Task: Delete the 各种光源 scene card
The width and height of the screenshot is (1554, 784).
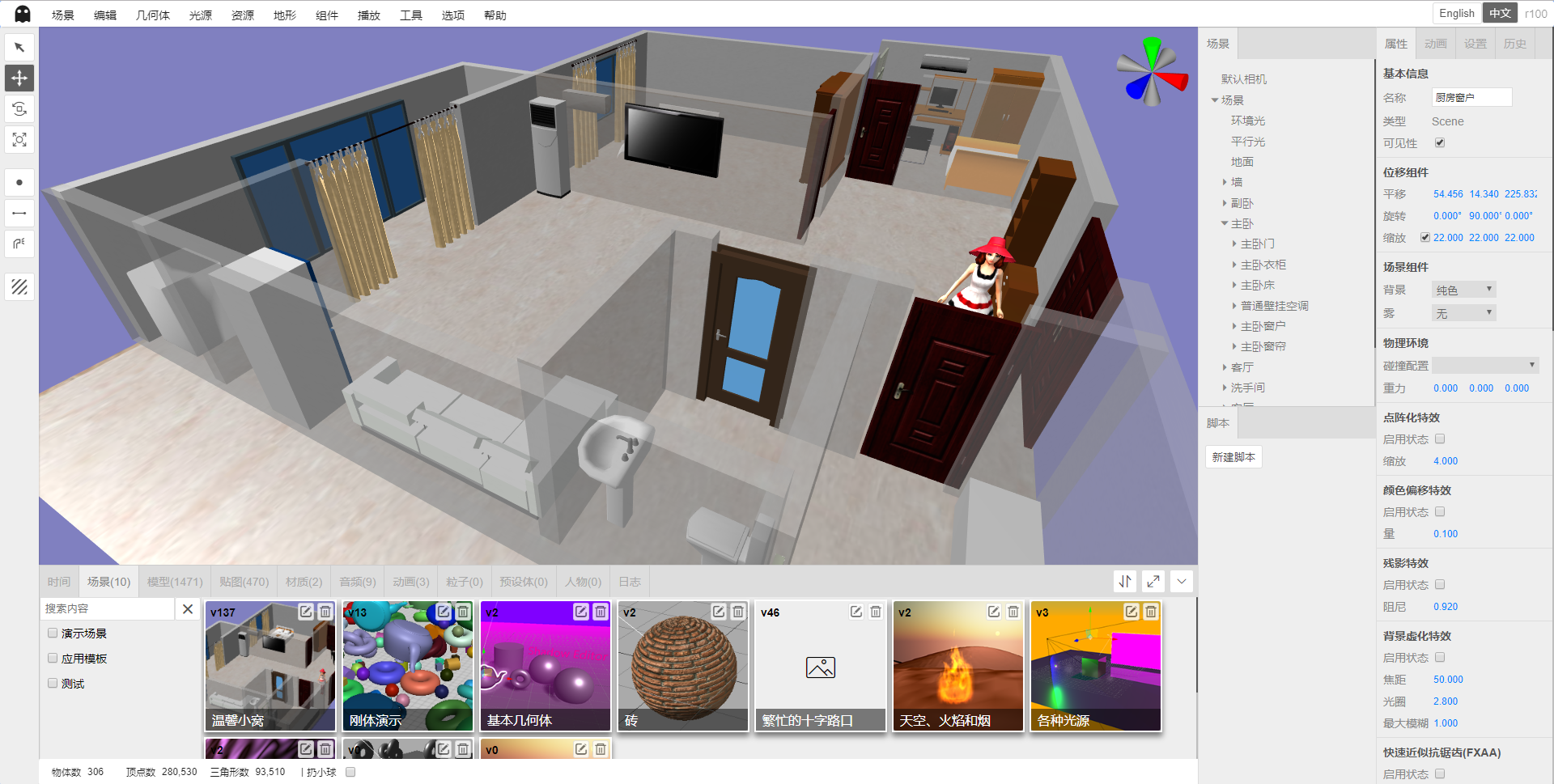Action: click(x=1151, y=612)
